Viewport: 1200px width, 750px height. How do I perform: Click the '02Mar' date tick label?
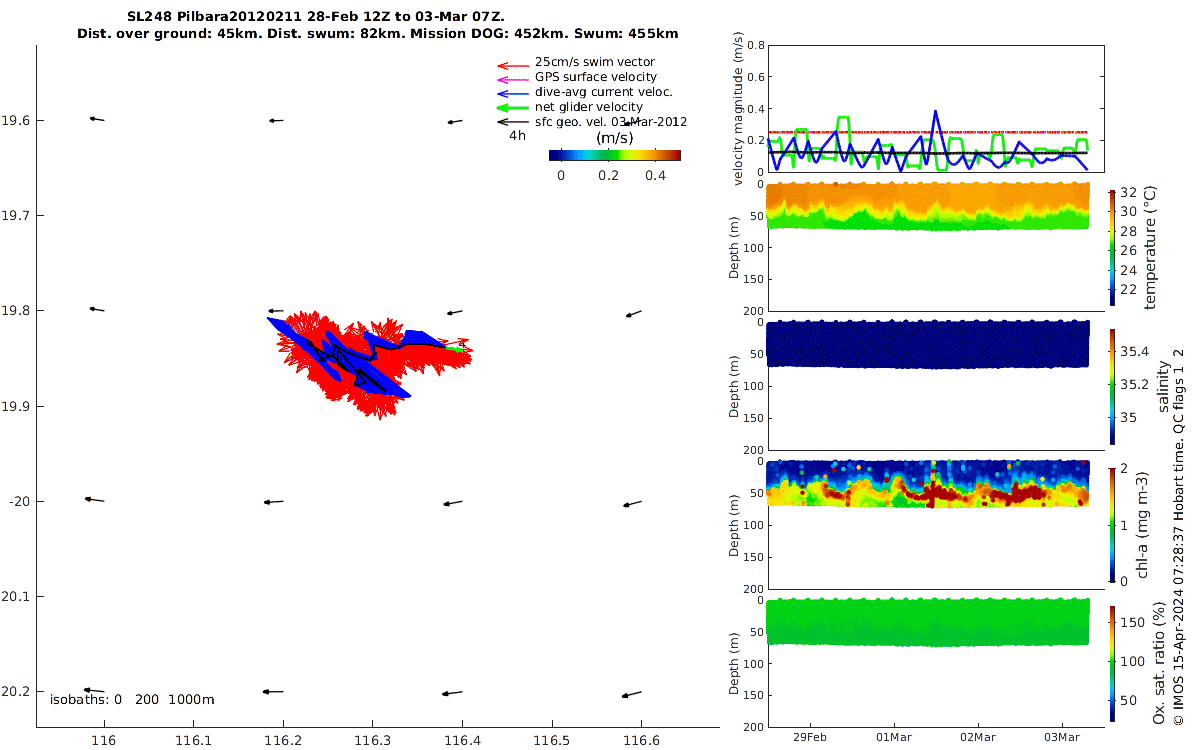point(978,737)
